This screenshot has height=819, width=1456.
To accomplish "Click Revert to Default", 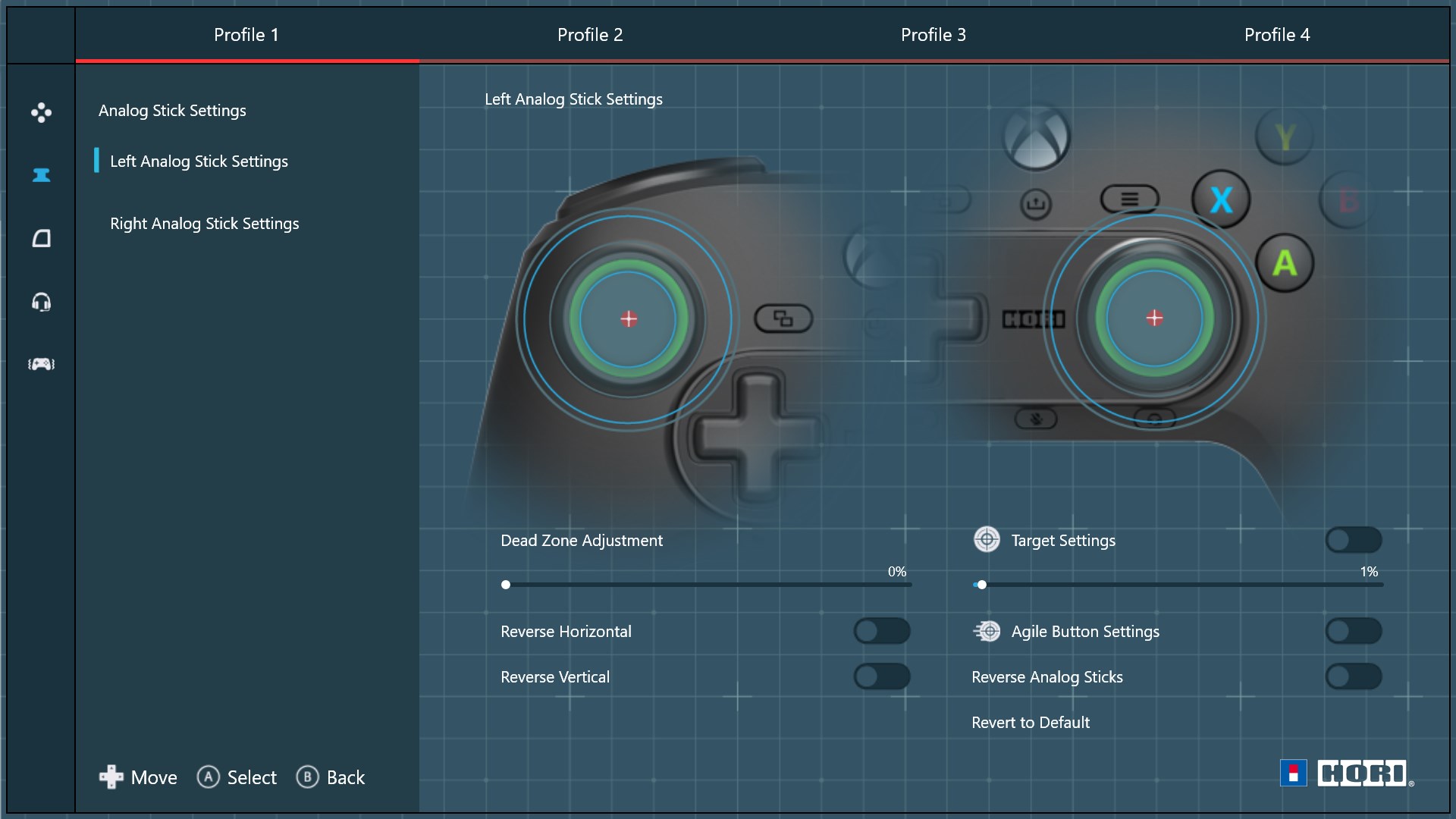I will [x=1031, y=723].
